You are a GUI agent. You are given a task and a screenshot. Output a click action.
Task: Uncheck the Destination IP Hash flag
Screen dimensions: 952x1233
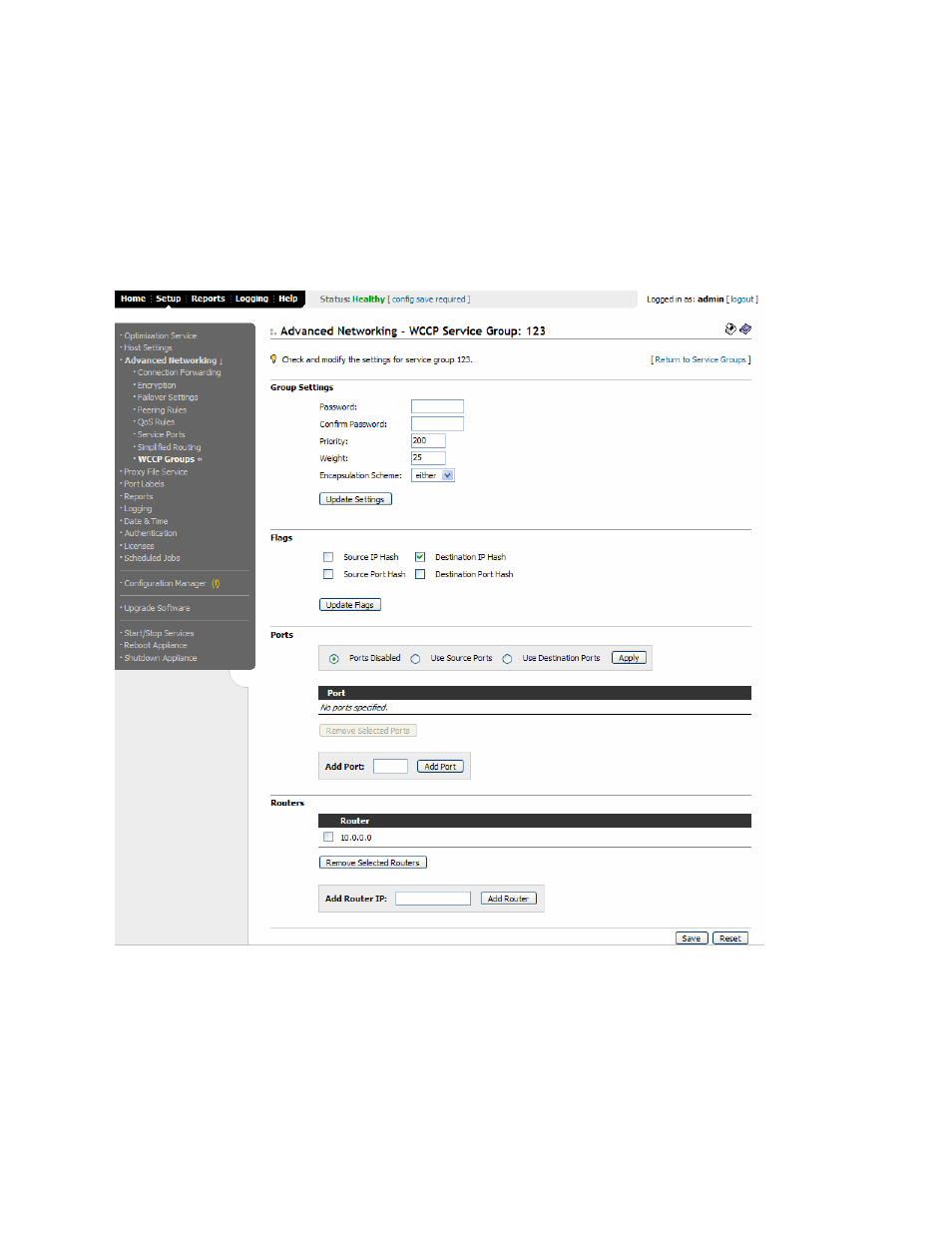click(x=420, y=557)
